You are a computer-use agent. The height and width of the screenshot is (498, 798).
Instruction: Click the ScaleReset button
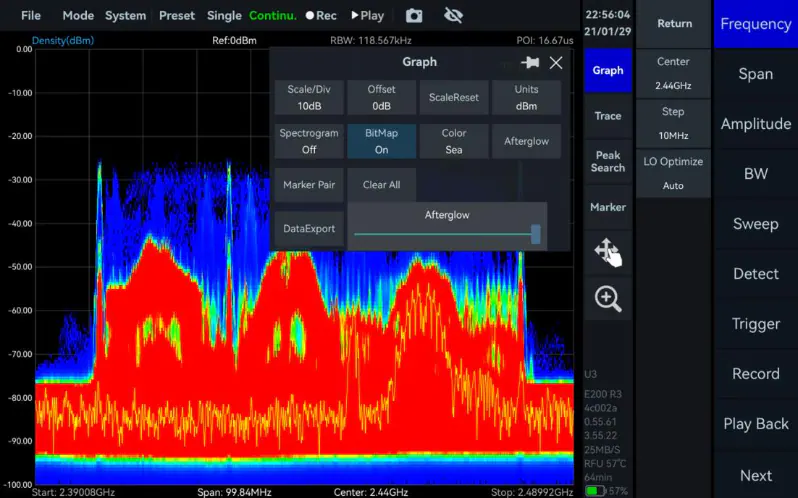tap(453, 97)
